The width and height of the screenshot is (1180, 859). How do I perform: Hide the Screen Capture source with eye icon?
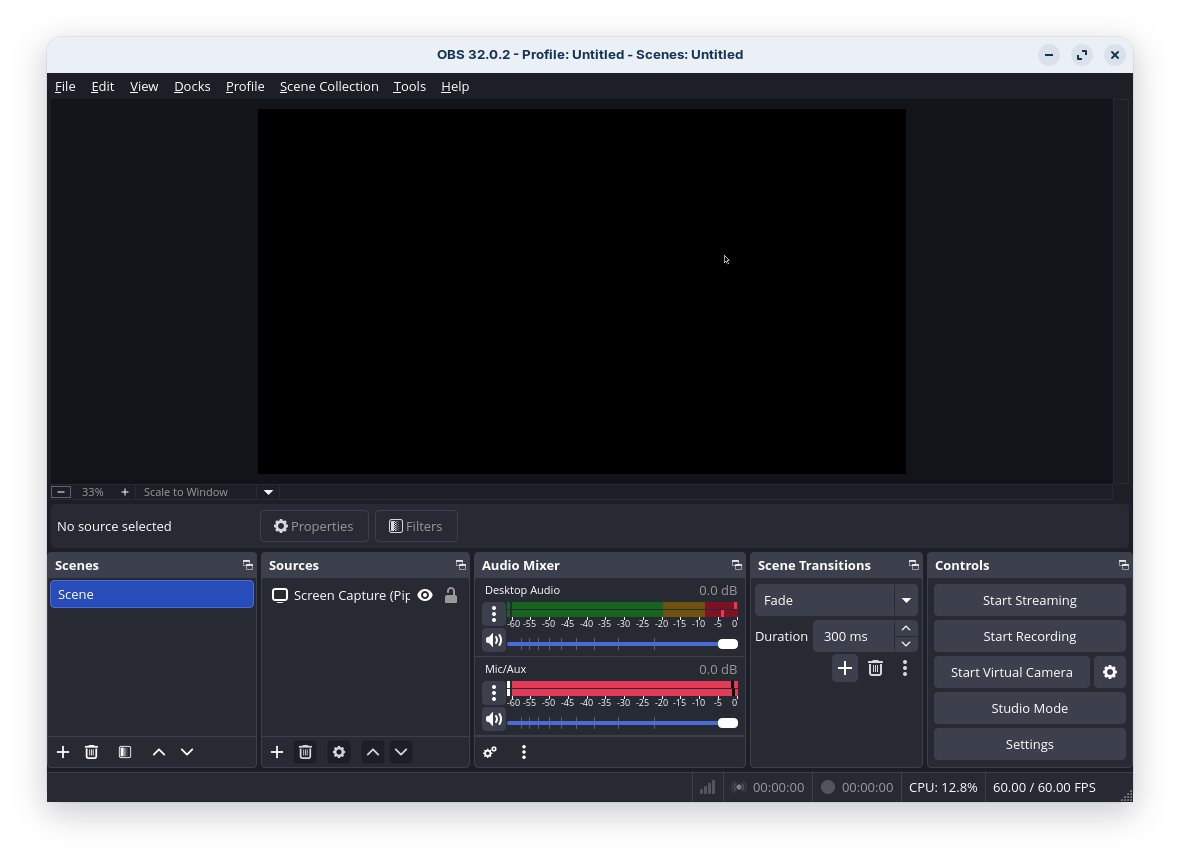coord(425,595)
